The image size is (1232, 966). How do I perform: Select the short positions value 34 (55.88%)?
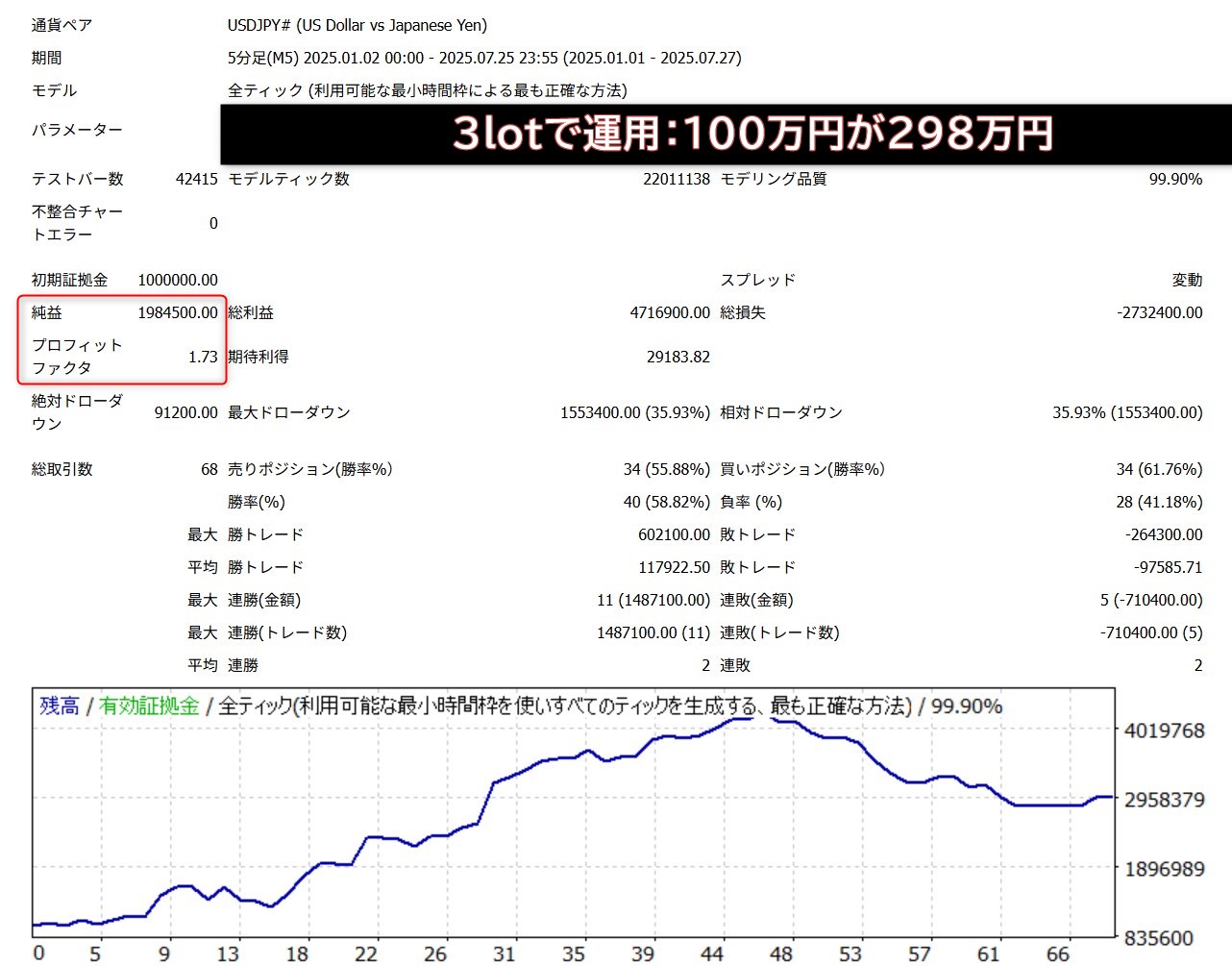tap(667, 469)
